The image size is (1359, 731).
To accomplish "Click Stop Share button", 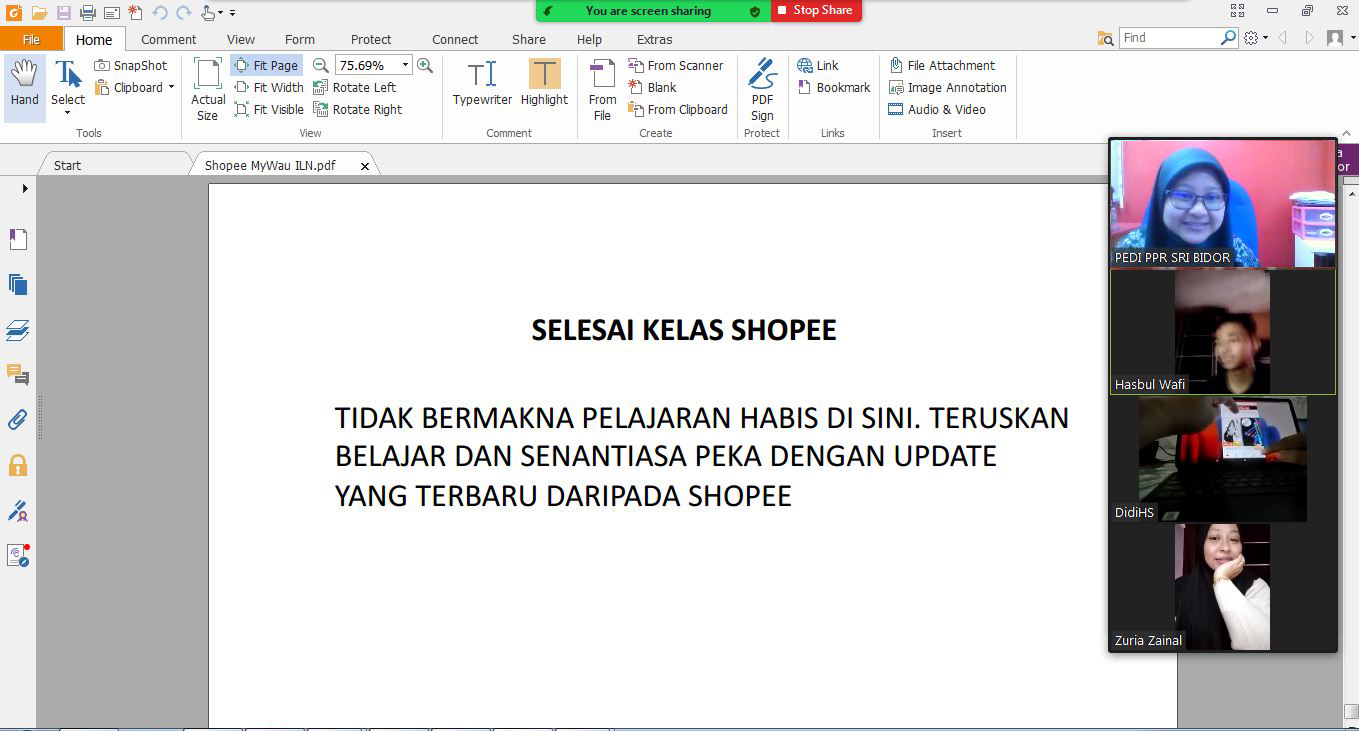I will tap(816, 10).
